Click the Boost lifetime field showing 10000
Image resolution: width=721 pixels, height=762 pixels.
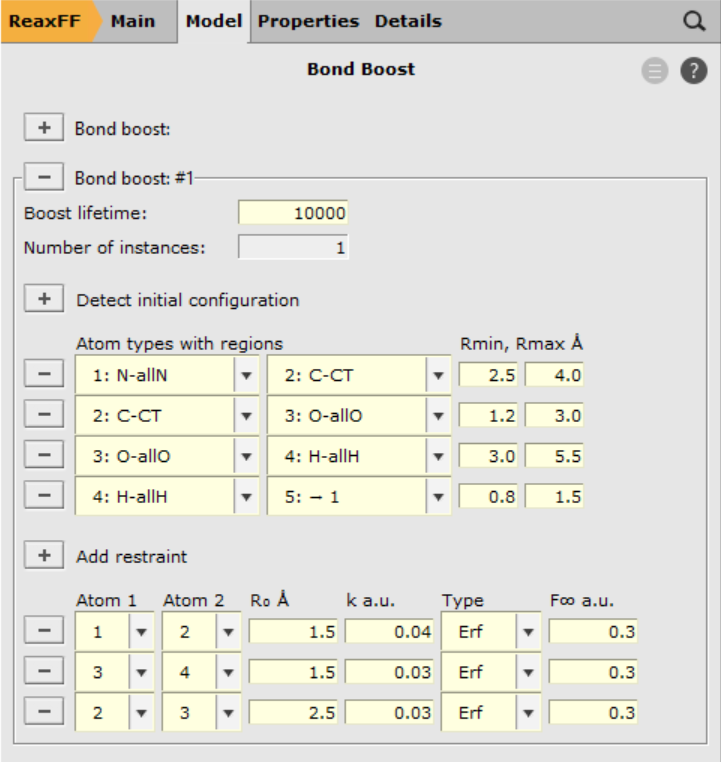[x=293, y=213]
